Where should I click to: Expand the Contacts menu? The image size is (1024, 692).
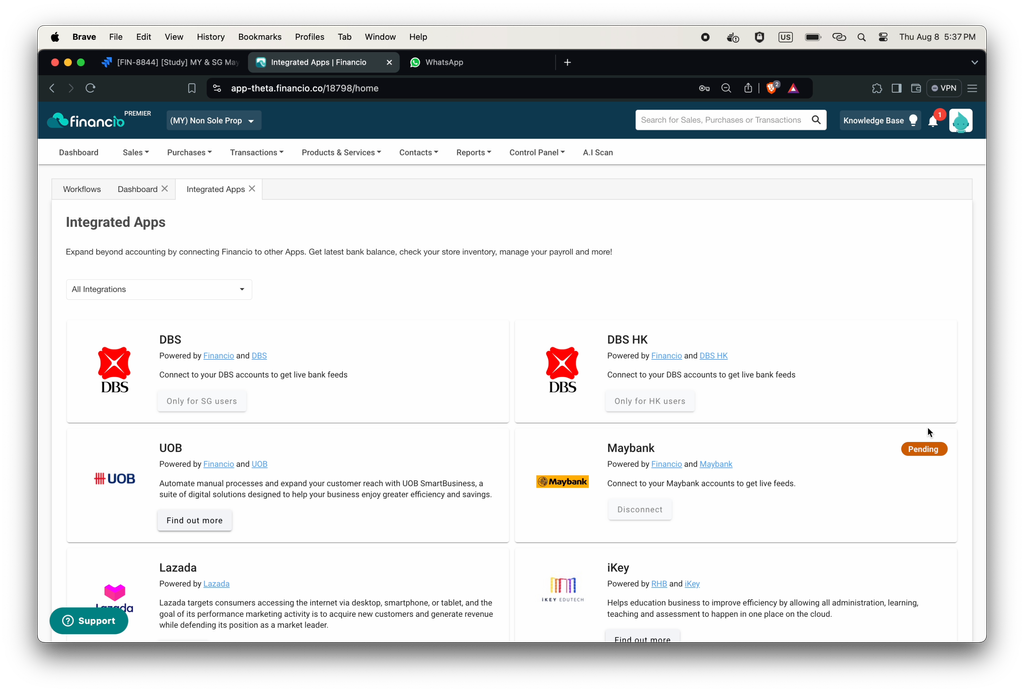418,153
